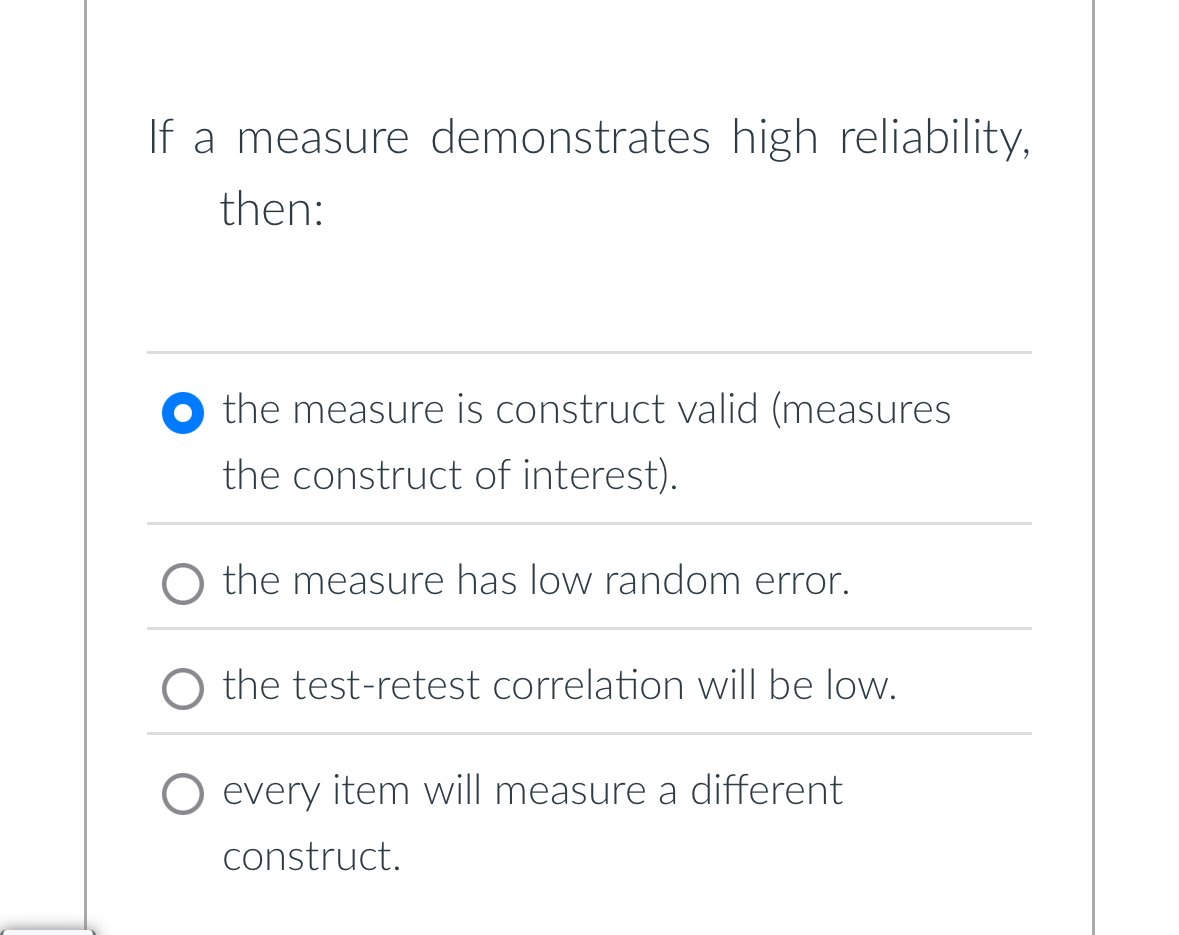Click the text 'every item will measure a different'
This screenshot has height=935, width=1179.
pos(532,791)
